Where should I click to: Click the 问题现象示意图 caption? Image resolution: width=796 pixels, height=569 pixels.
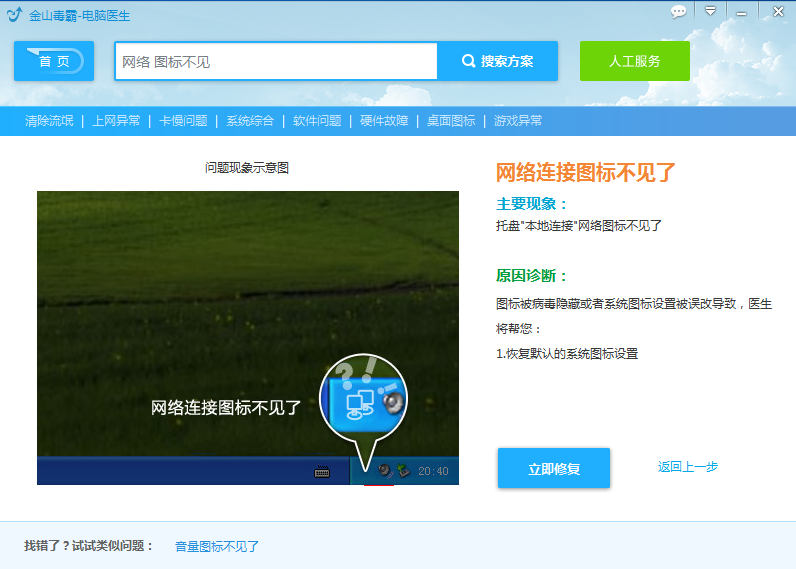coord(247,168)
